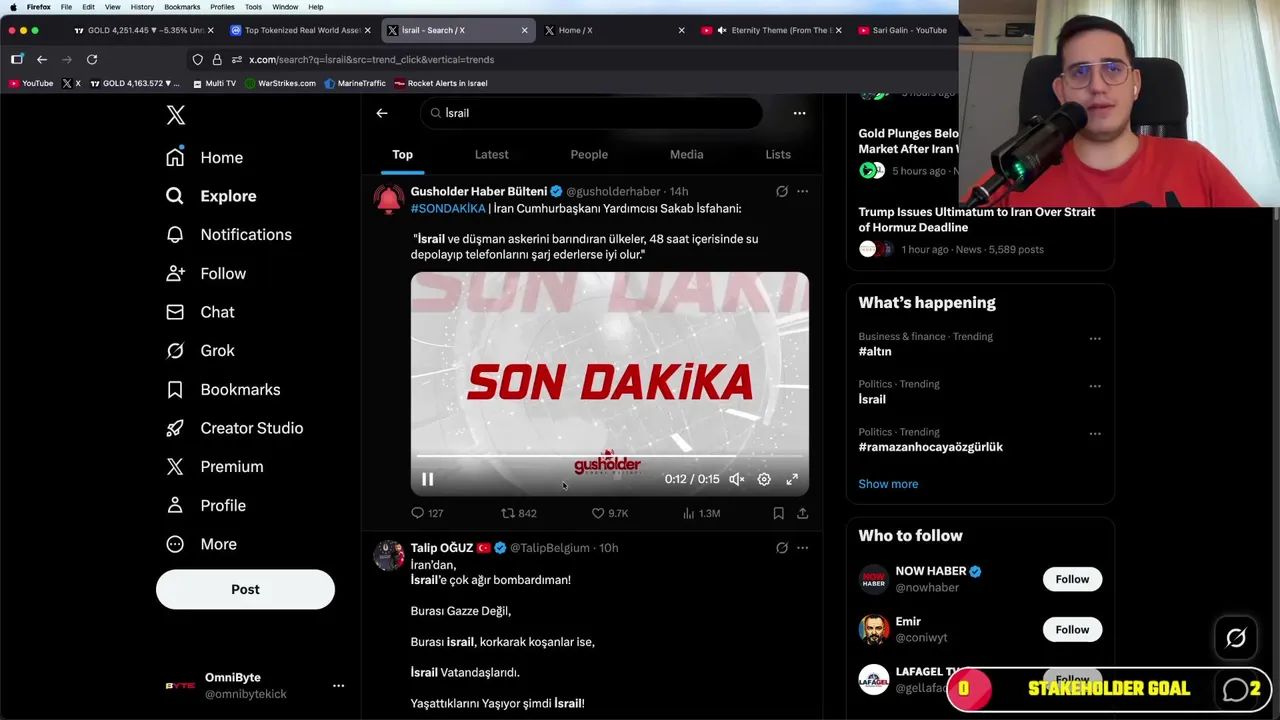The height and width of the screenshot is (720, 1280).
Task: Click the back arrow beside the search box
Action: pyautogui.click(x=382, y=113)
